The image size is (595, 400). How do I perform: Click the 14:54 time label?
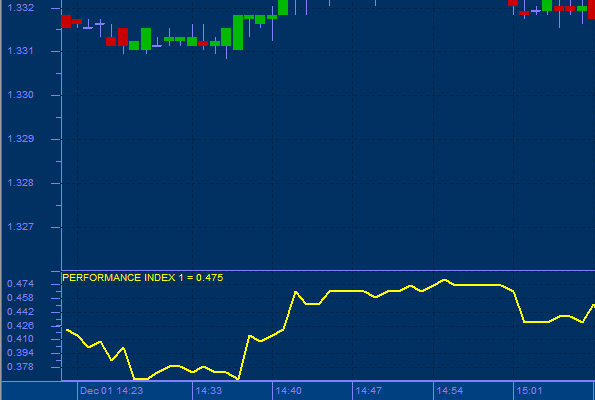(x=450, y=391)
